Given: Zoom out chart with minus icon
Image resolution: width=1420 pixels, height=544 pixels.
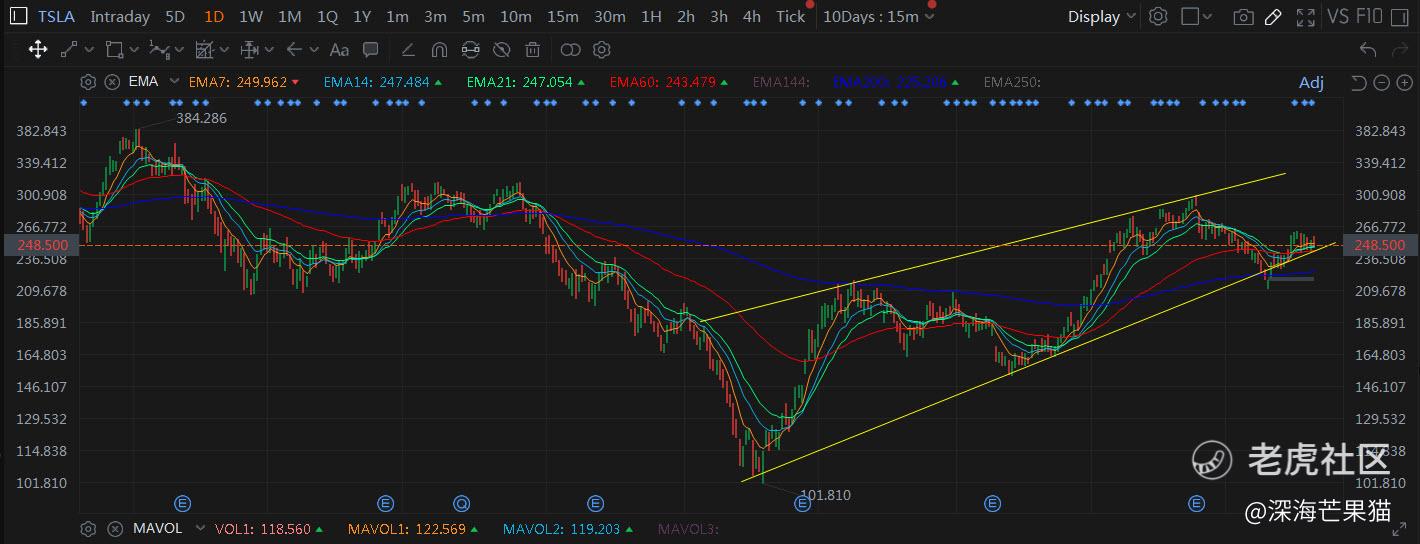Looking at the screenshot, I should click(x=1381, y=82).
